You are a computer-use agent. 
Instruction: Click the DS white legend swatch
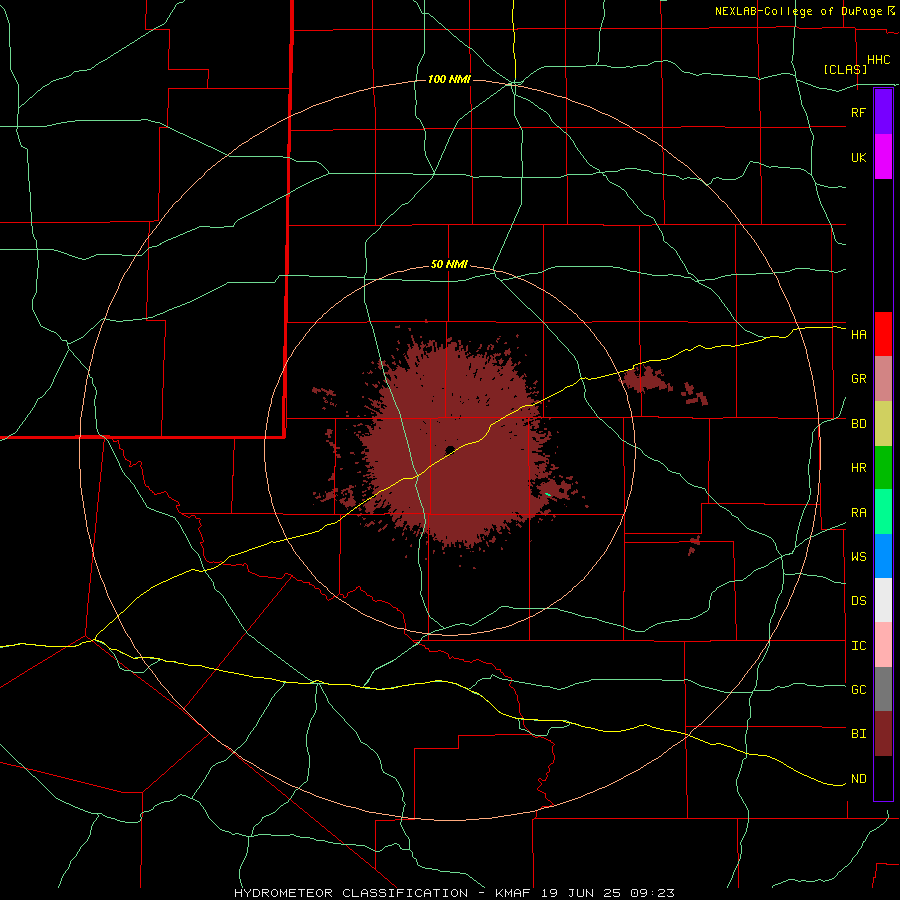(883, 600)
